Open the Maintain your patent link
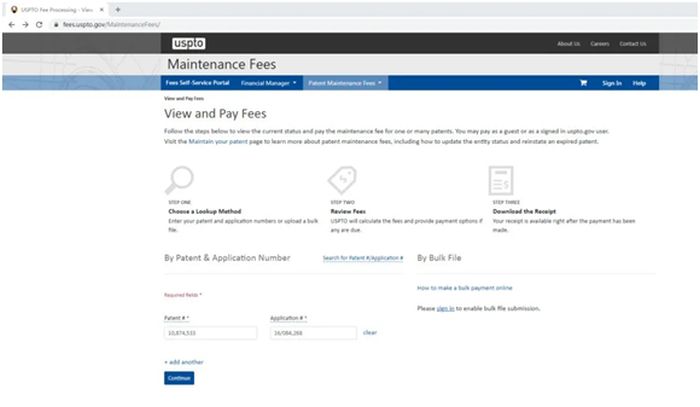This screenshot has width=700, height=407. (x=218, y=141)
